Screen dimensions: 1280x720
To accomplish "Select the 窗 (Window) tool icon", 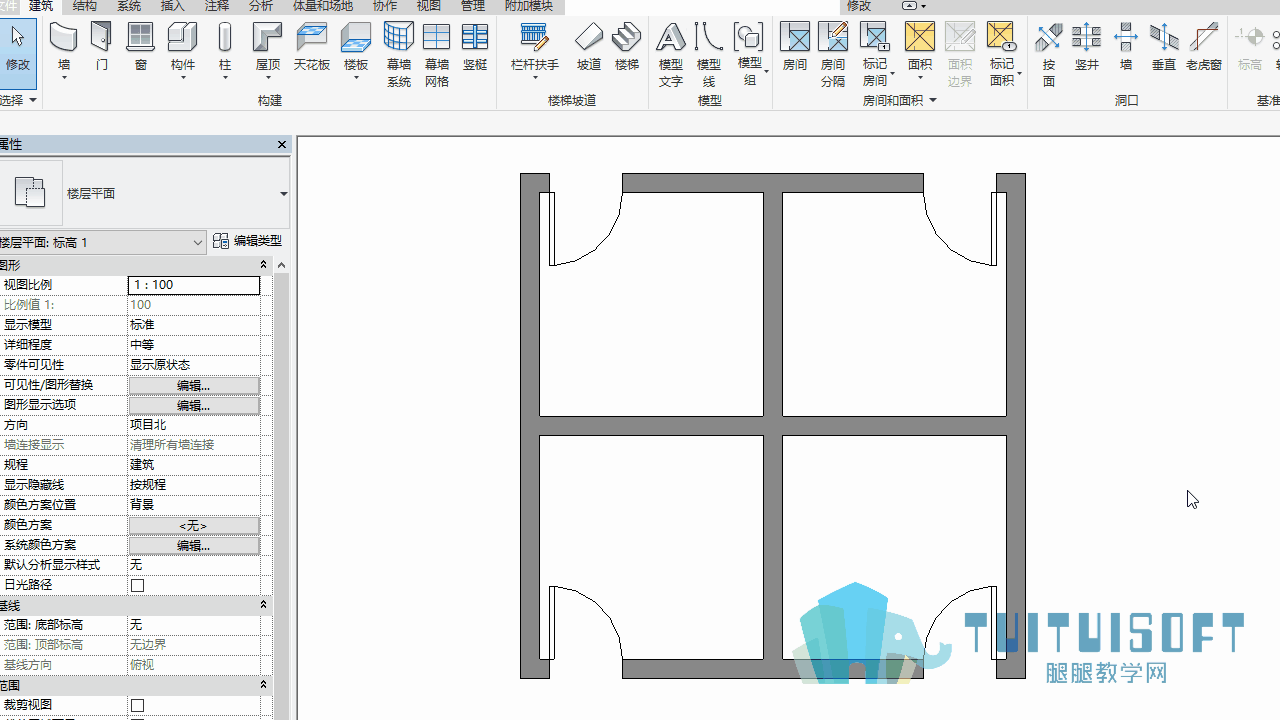I will (x=141, y=38).
